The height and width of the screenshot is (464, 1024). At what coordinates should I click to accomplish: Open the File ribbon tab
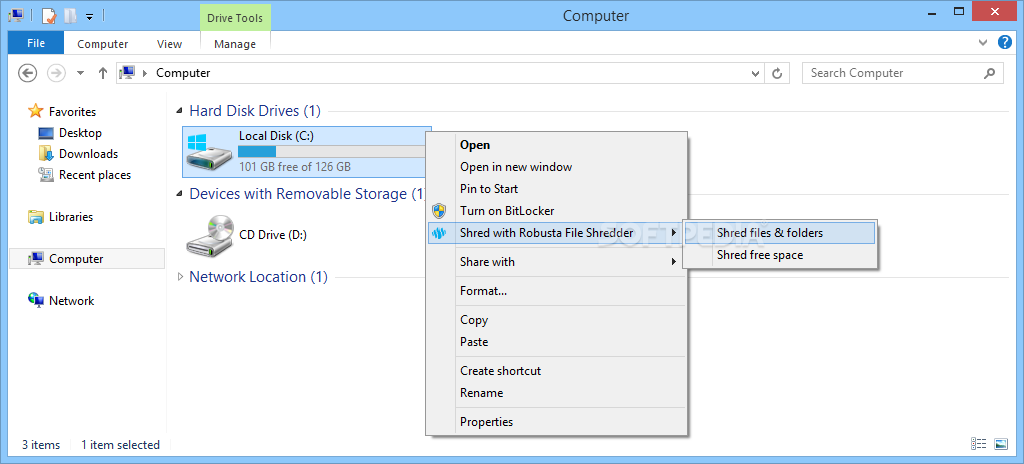tap(36, 43)
